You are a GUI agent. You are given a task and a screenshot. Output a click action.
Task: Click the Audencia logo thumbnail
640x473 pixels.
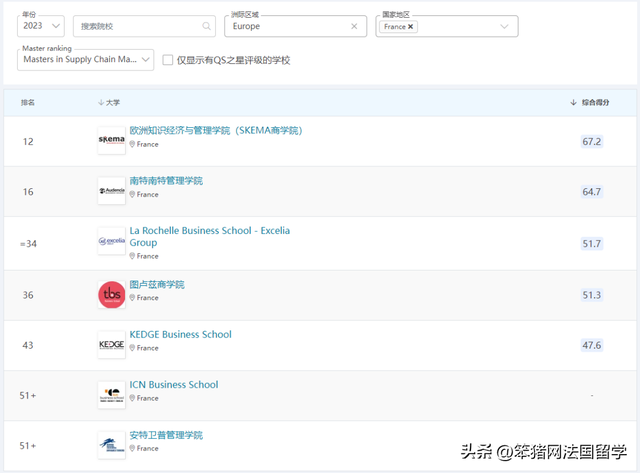111,191
